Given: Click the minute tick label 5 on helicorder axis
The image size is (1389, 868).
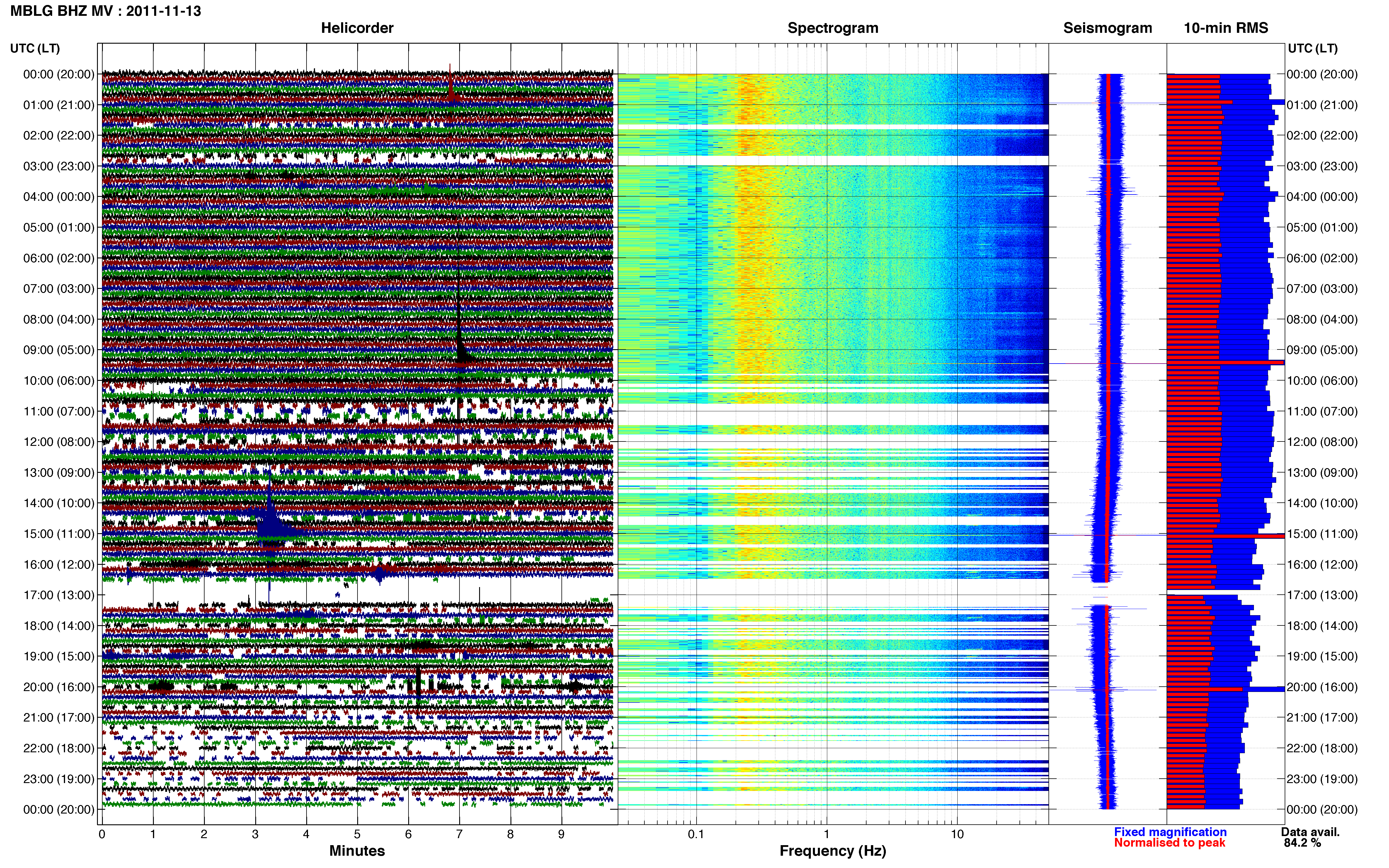Looking at the screenshot, I should (x=357, y=834).
